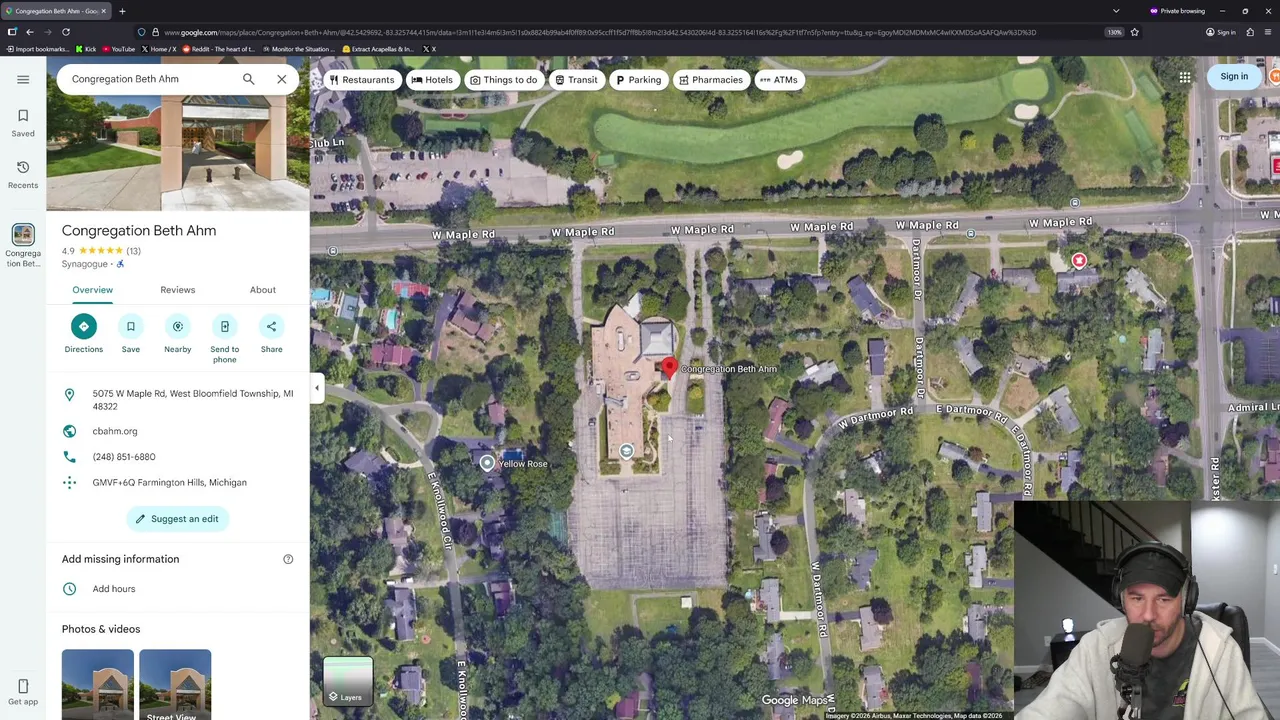
Task: Close the Congregation Beth Ahm browser tab
Action: click(103, 11)
